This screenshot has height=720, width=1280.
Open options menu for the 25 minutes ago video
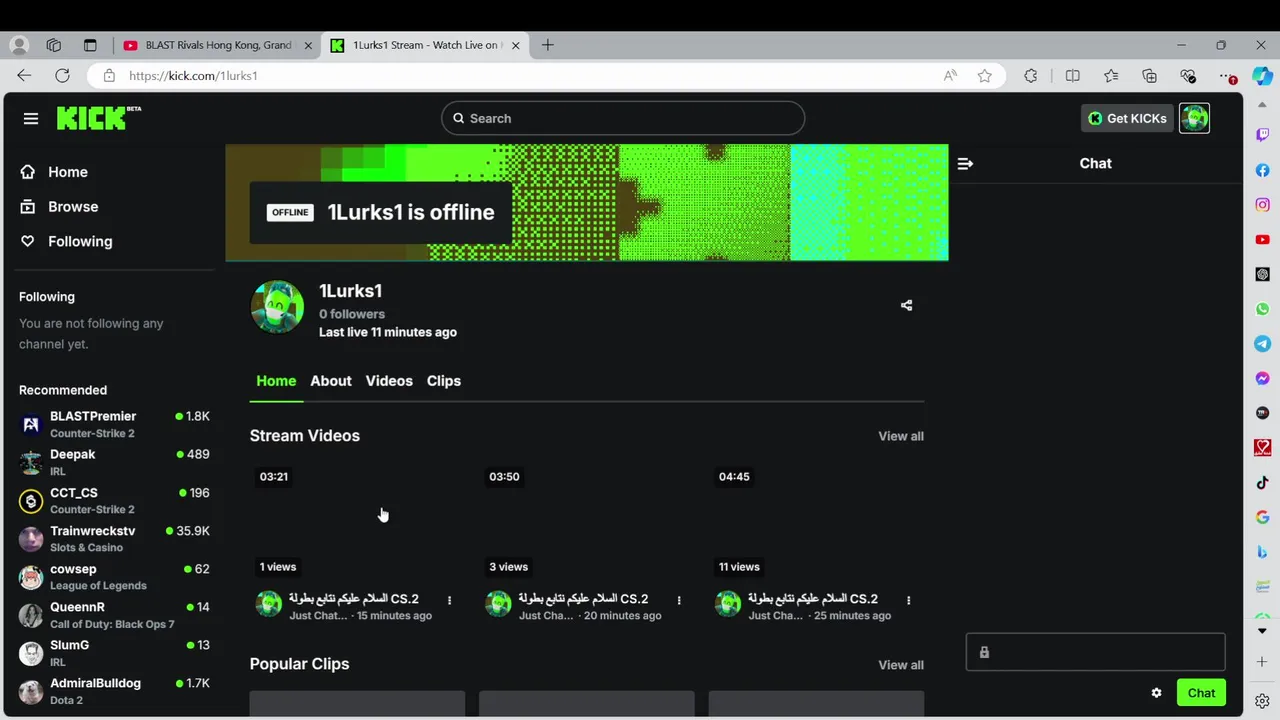(908, 600)
